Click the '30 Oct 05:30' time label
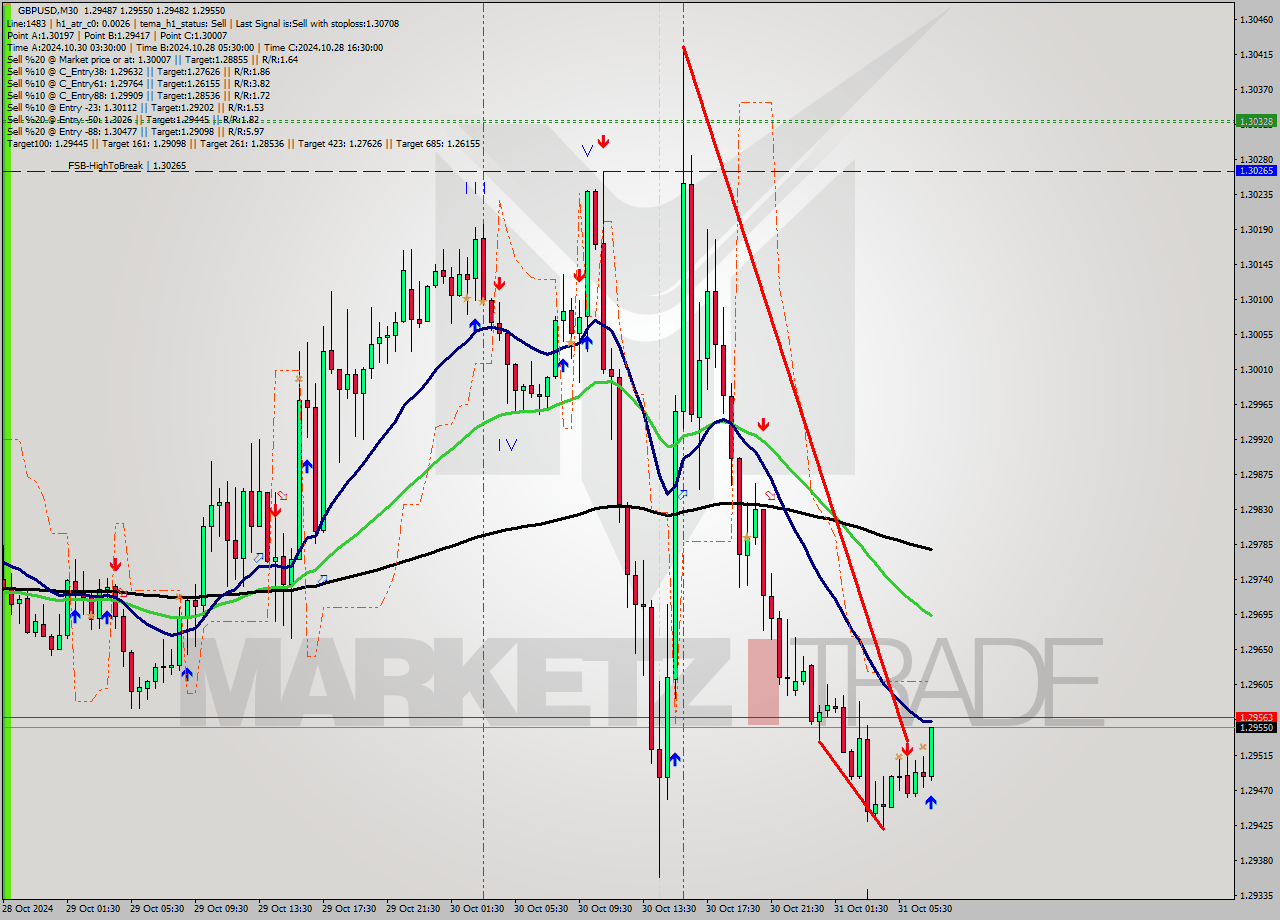The image size is (1280, 920). point(541,909)
